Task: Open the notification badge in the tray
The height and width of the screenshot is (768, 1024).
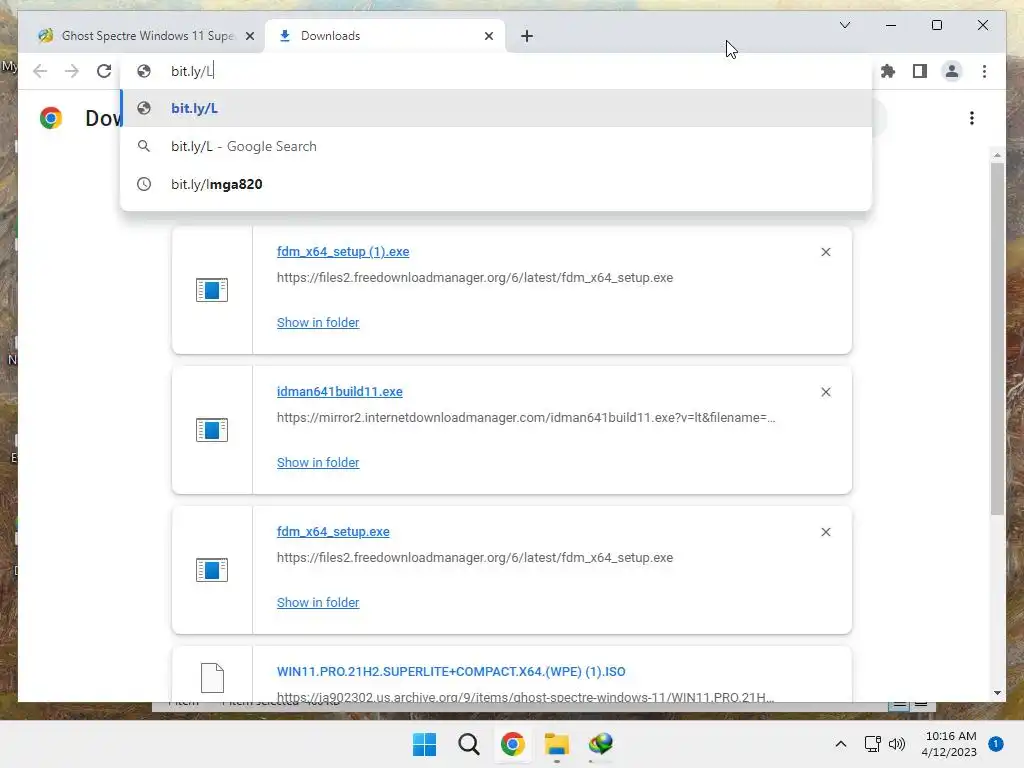Action: point(995,744)
